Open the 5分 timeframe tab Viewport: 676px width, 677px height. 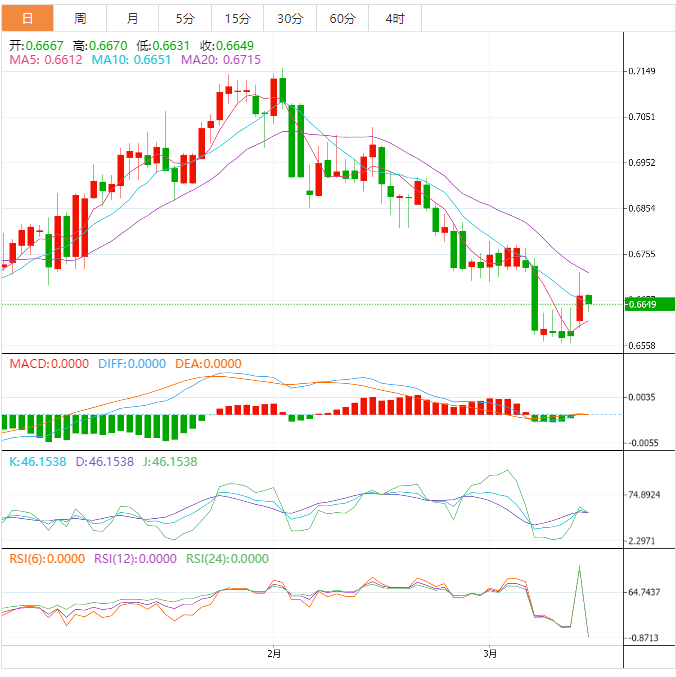185,18
